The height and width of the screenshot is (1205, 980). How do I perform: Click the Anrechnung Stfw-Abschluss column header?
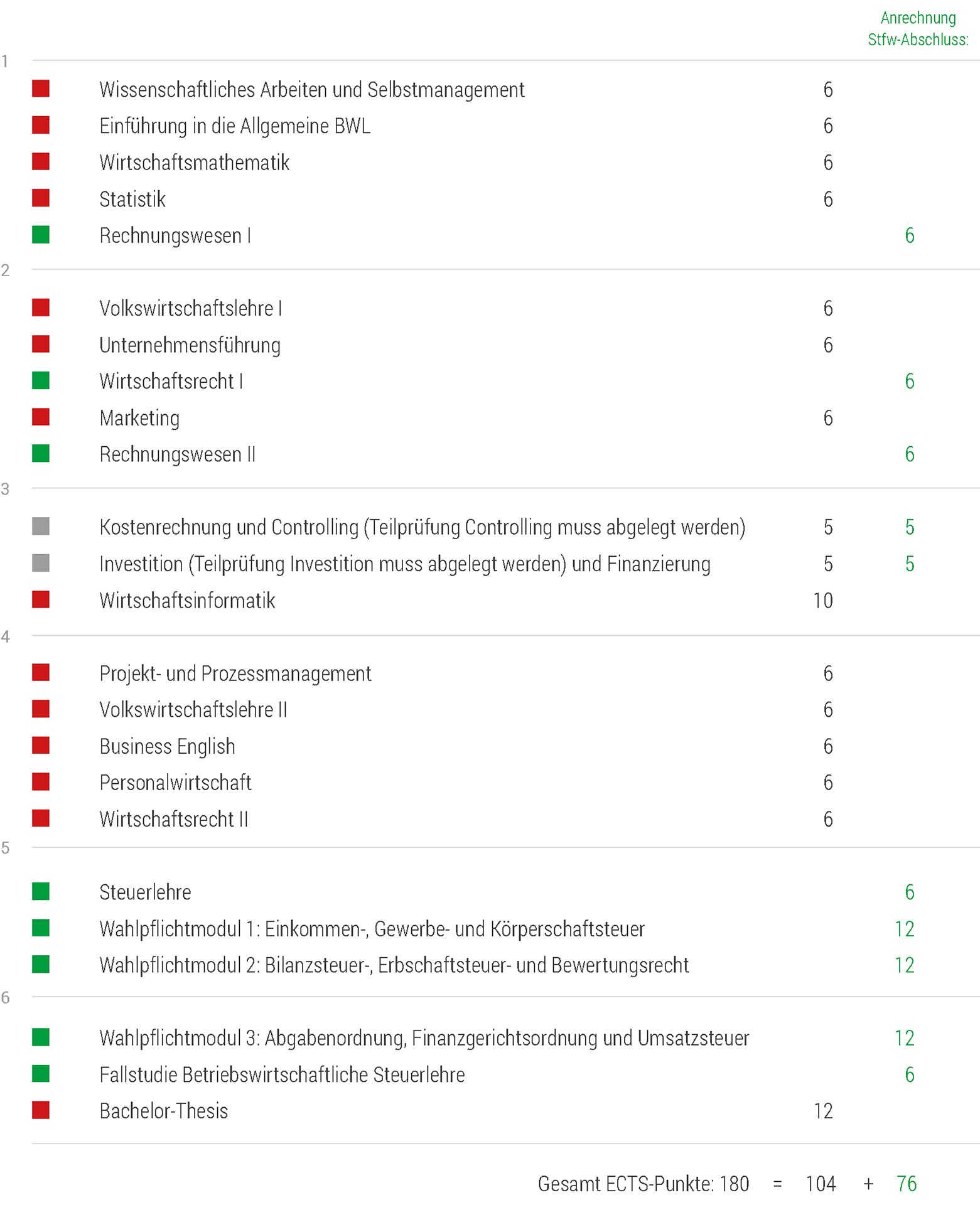coord(918,29)
